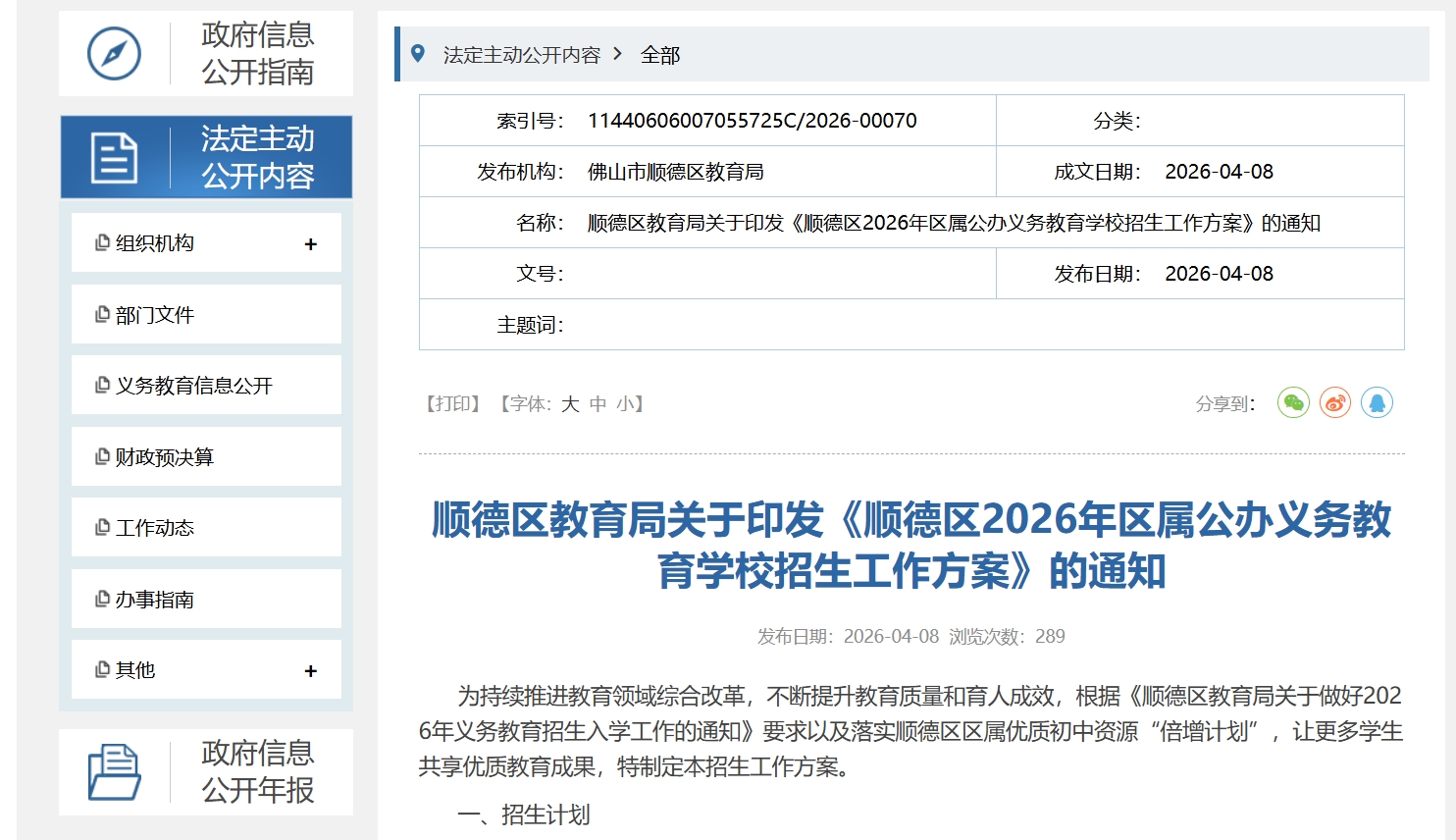Share article to WeChat
This screenshot has height=840, width=1456.
click(1293, 402)
